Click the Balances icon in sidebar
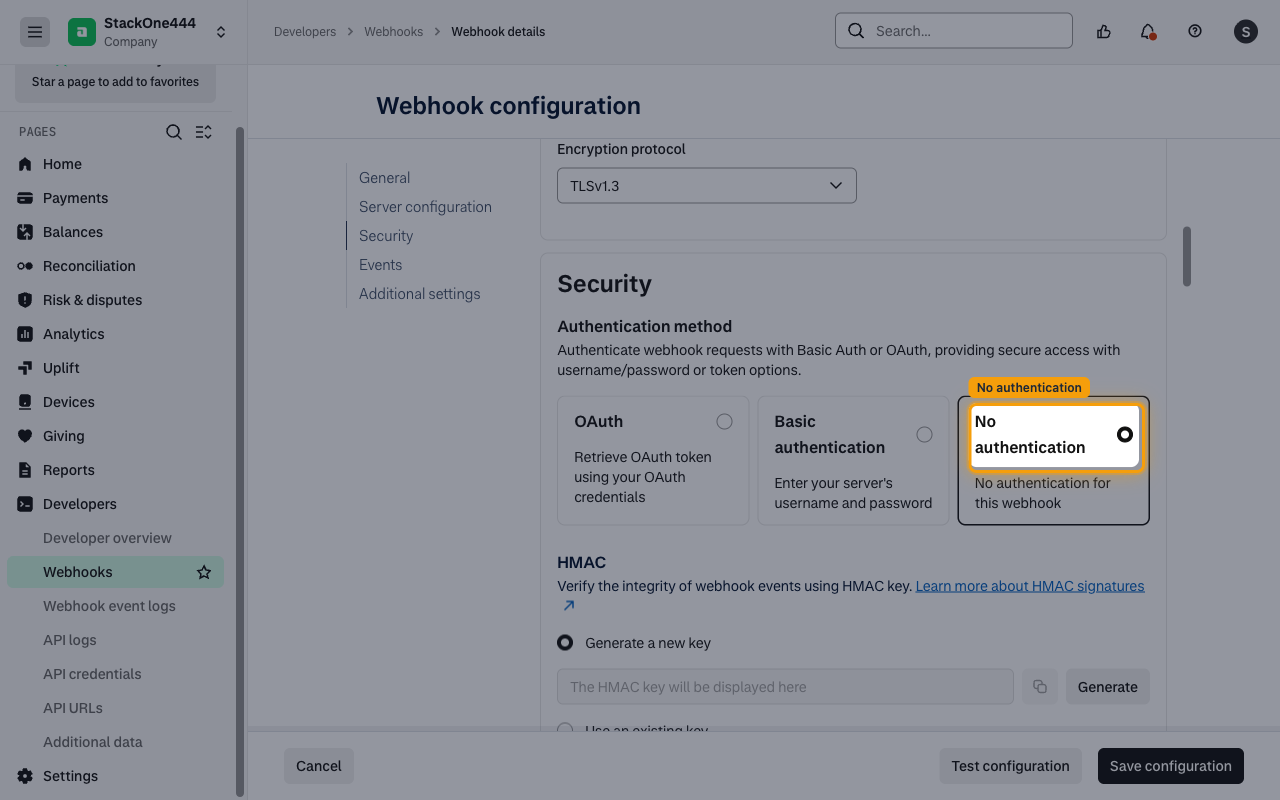Screen dimensions: 1280x800 25,232
